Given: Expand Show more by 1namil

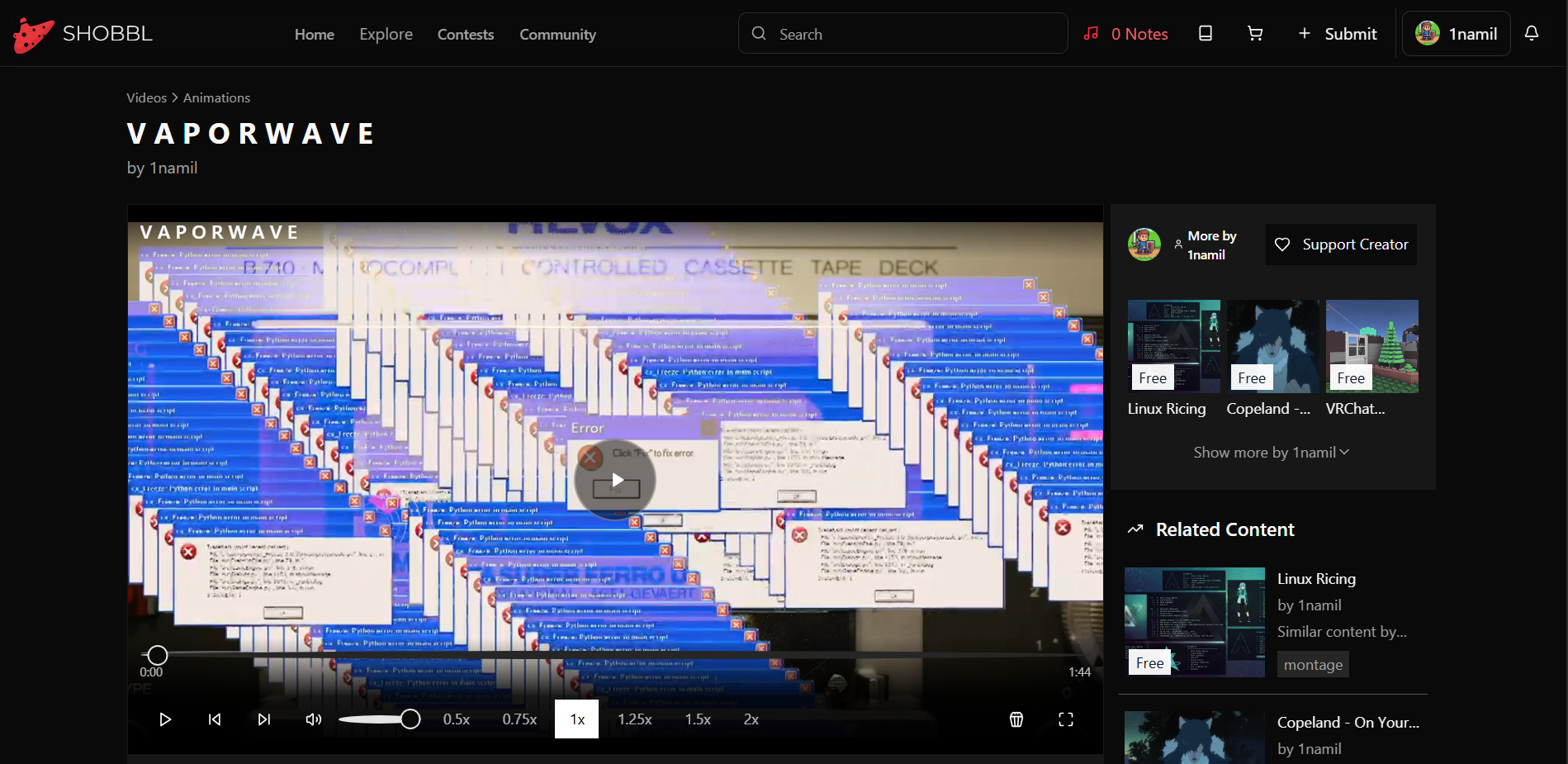Looking at the screenshot, I should tap(1272, 453).
